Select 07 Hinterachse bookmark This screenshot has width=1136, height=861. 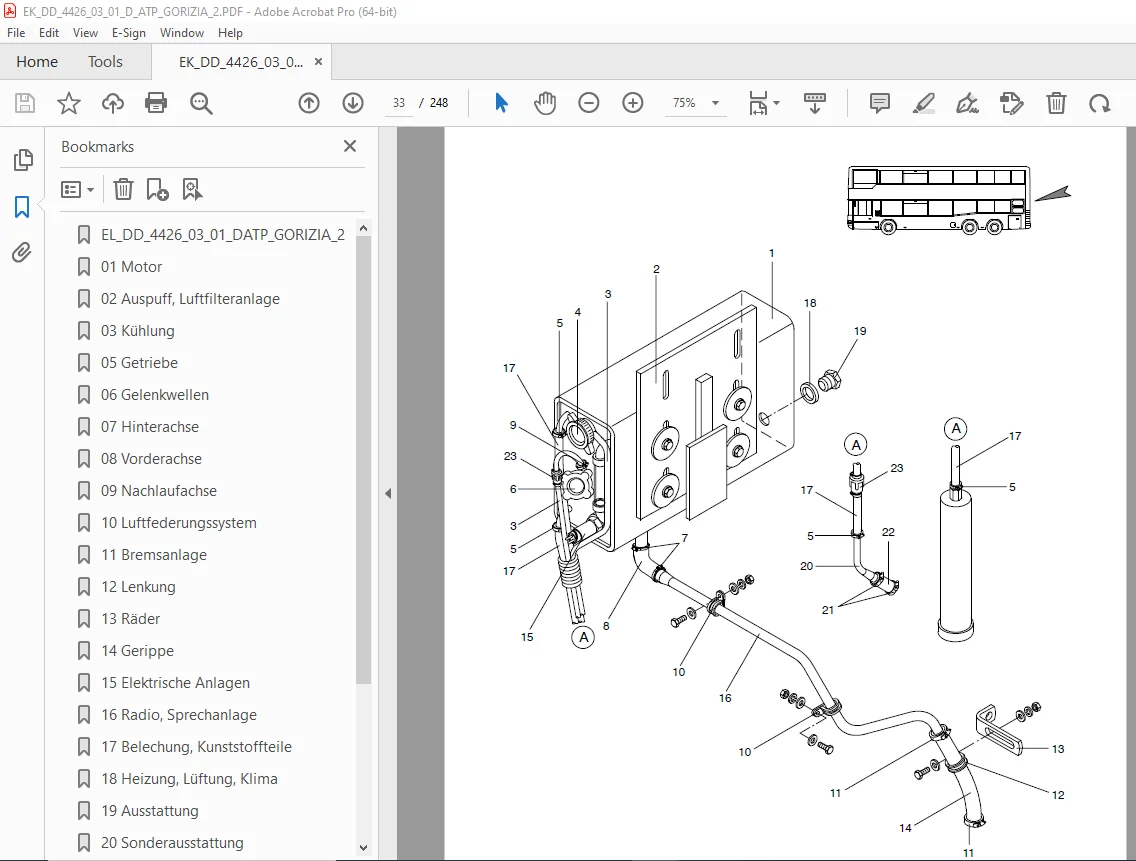(149, 427)
